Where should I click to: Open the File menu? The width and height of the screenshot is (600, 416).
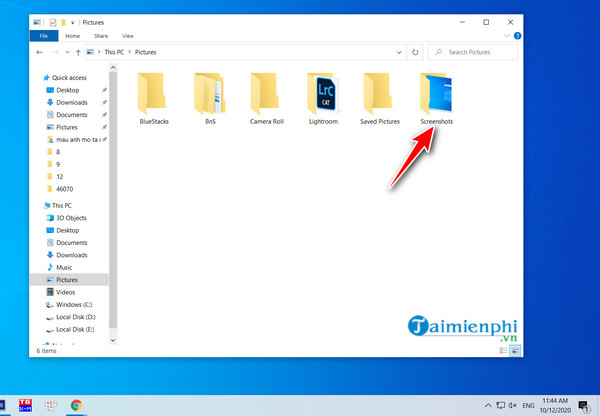point(44,36)
